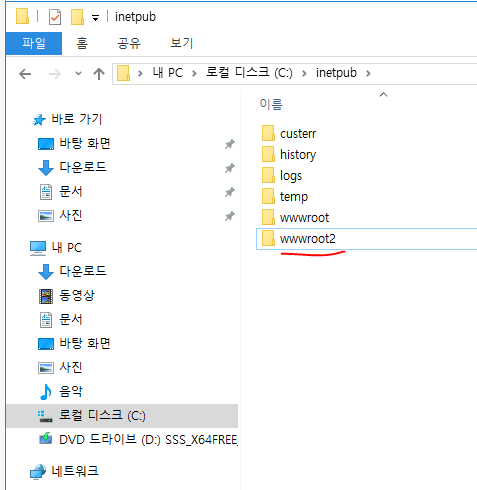Select the custerr folder
The height and width of the screenshot is (490, 477).
tap(298, 134)
